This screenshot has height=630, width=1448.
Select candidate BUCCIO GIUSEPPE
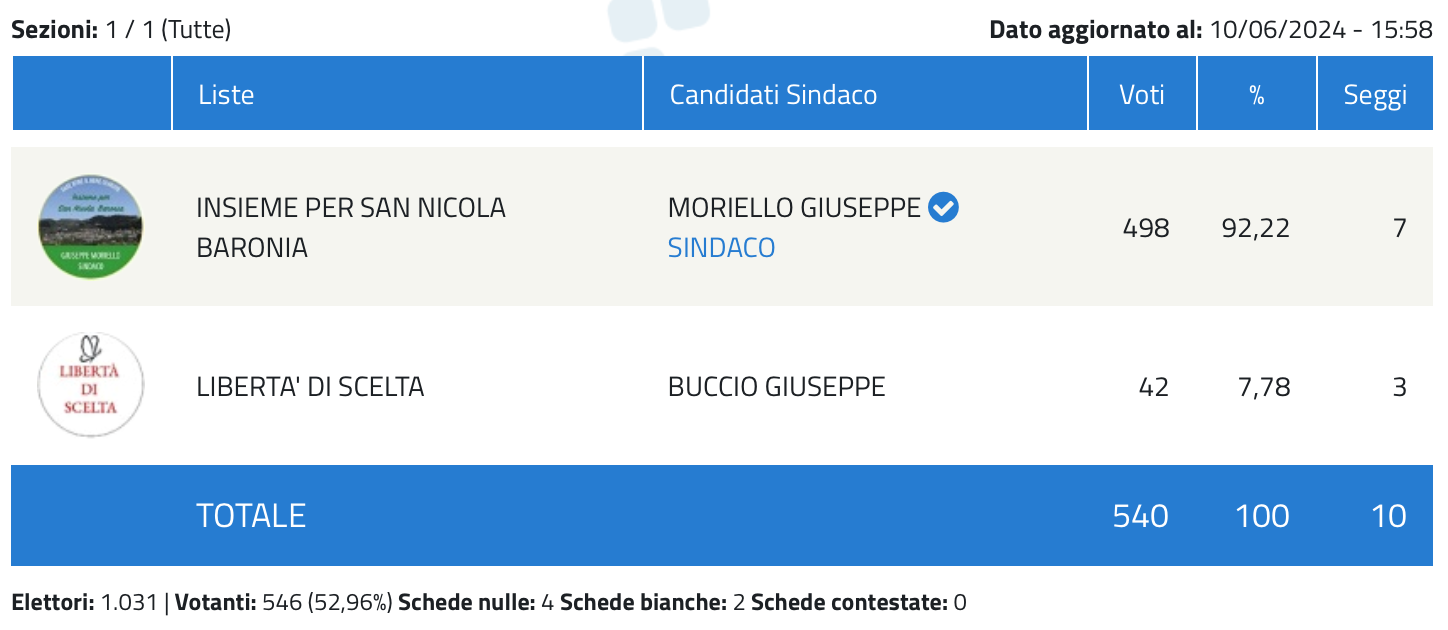(776, 387)
